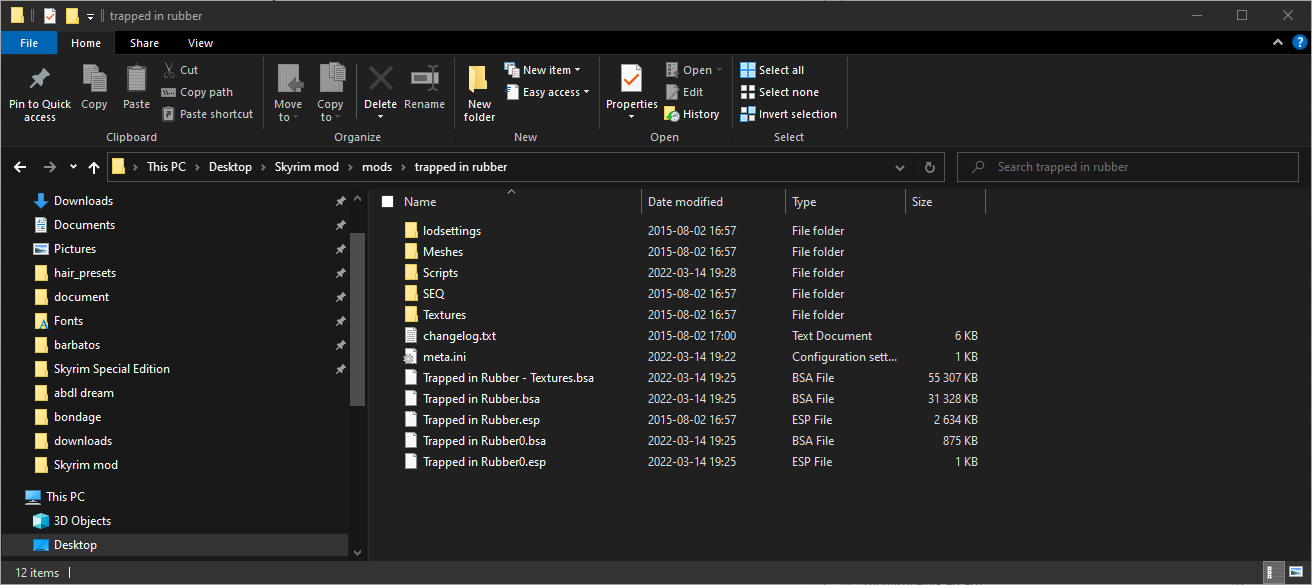Go up one folder level

click(94, 167)
